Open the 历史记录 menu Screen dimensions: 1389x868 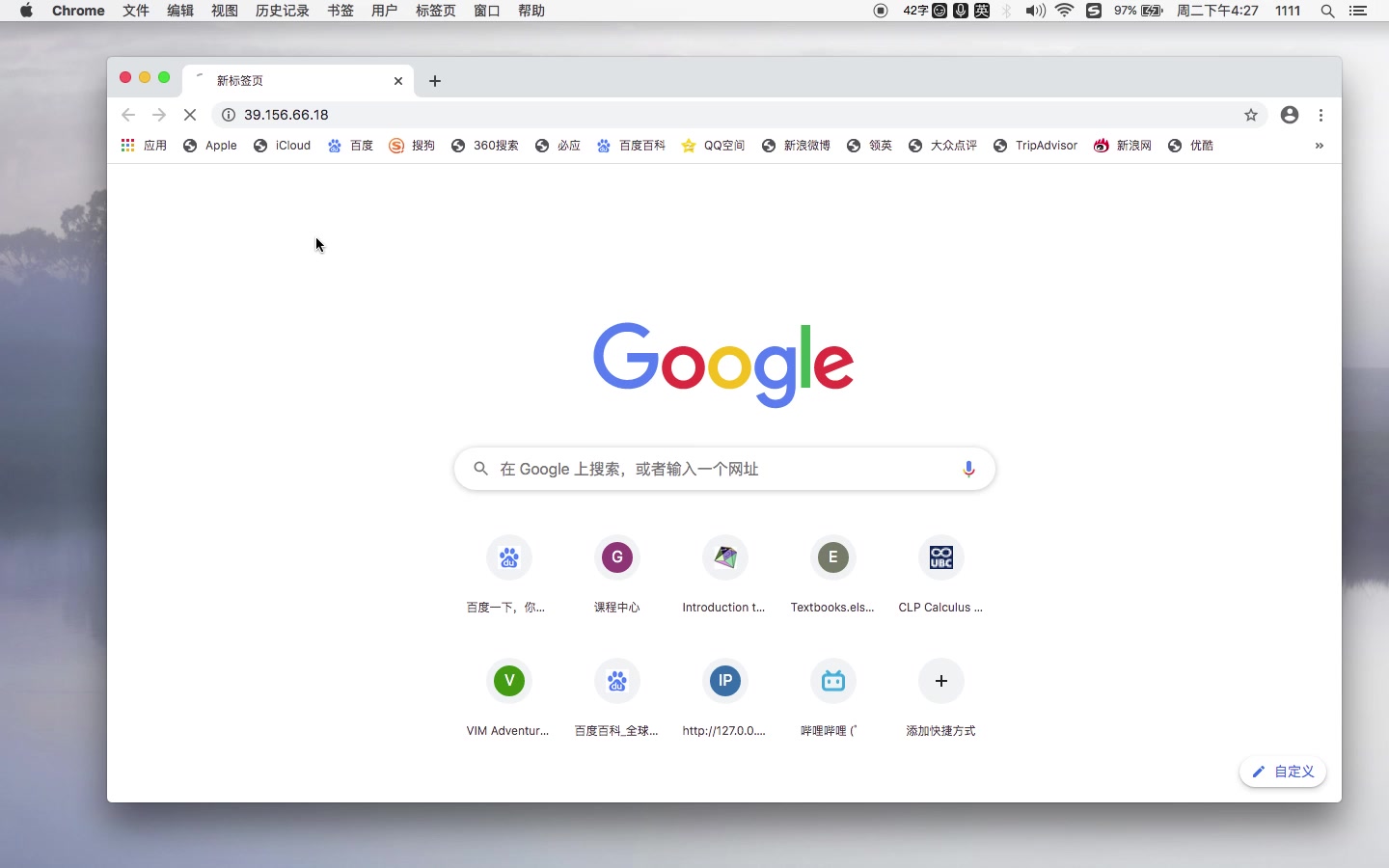(x=283, y=11)
